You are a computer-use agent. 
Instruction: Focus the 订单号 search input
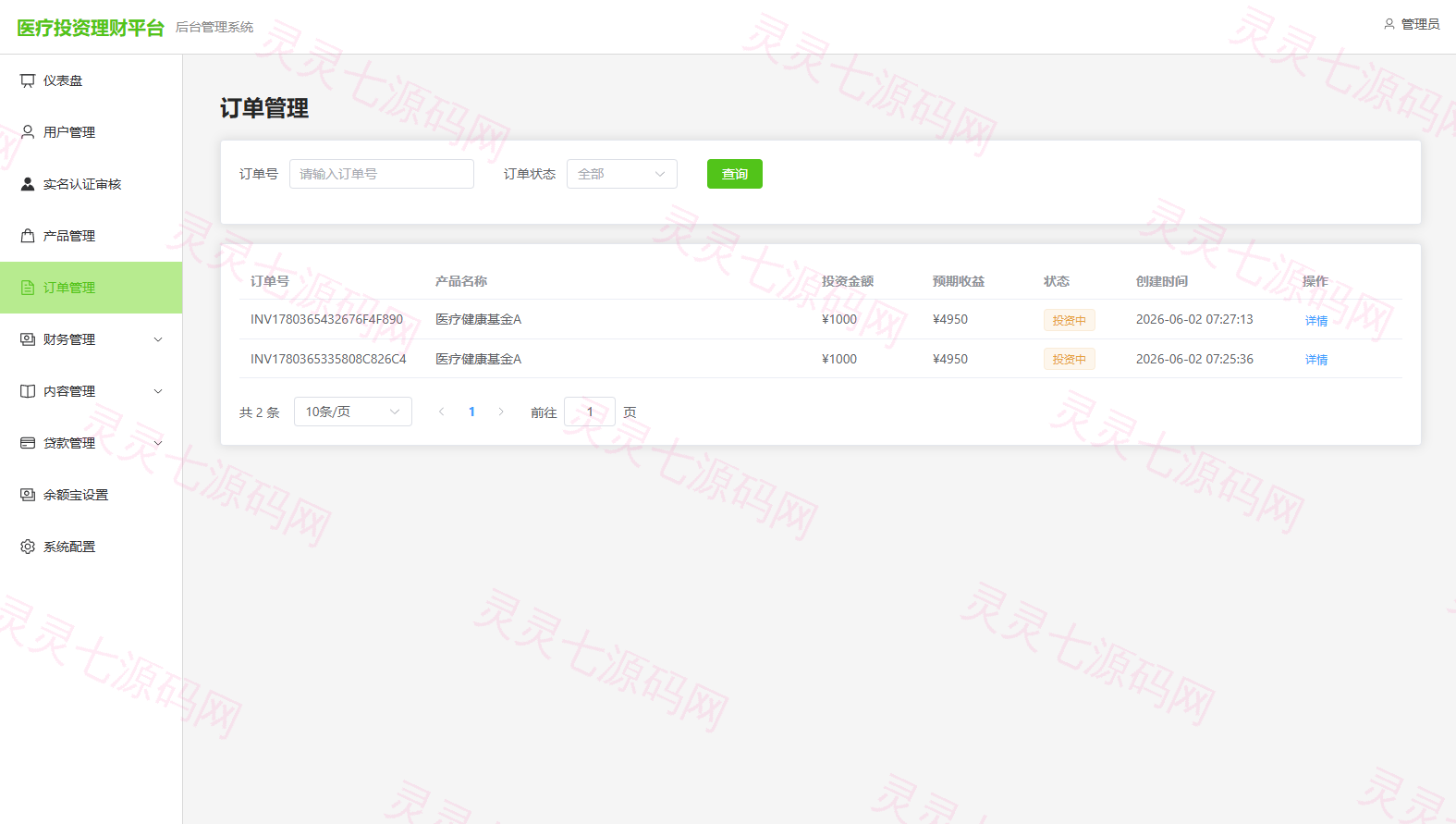point(382,174)
